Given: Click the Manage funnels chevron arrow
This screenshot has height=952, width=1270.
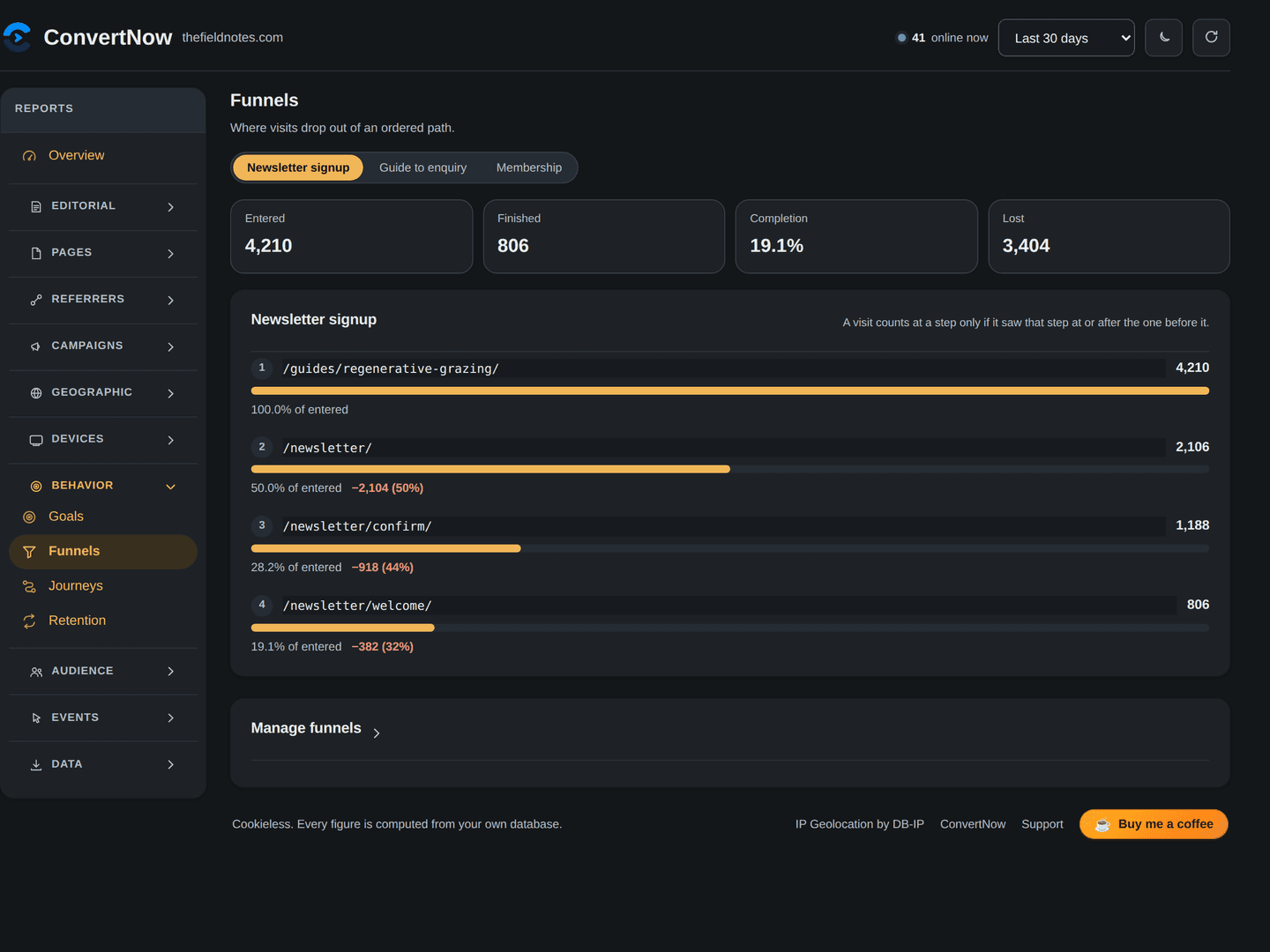Looking at the screenshot, I should 377,733.
